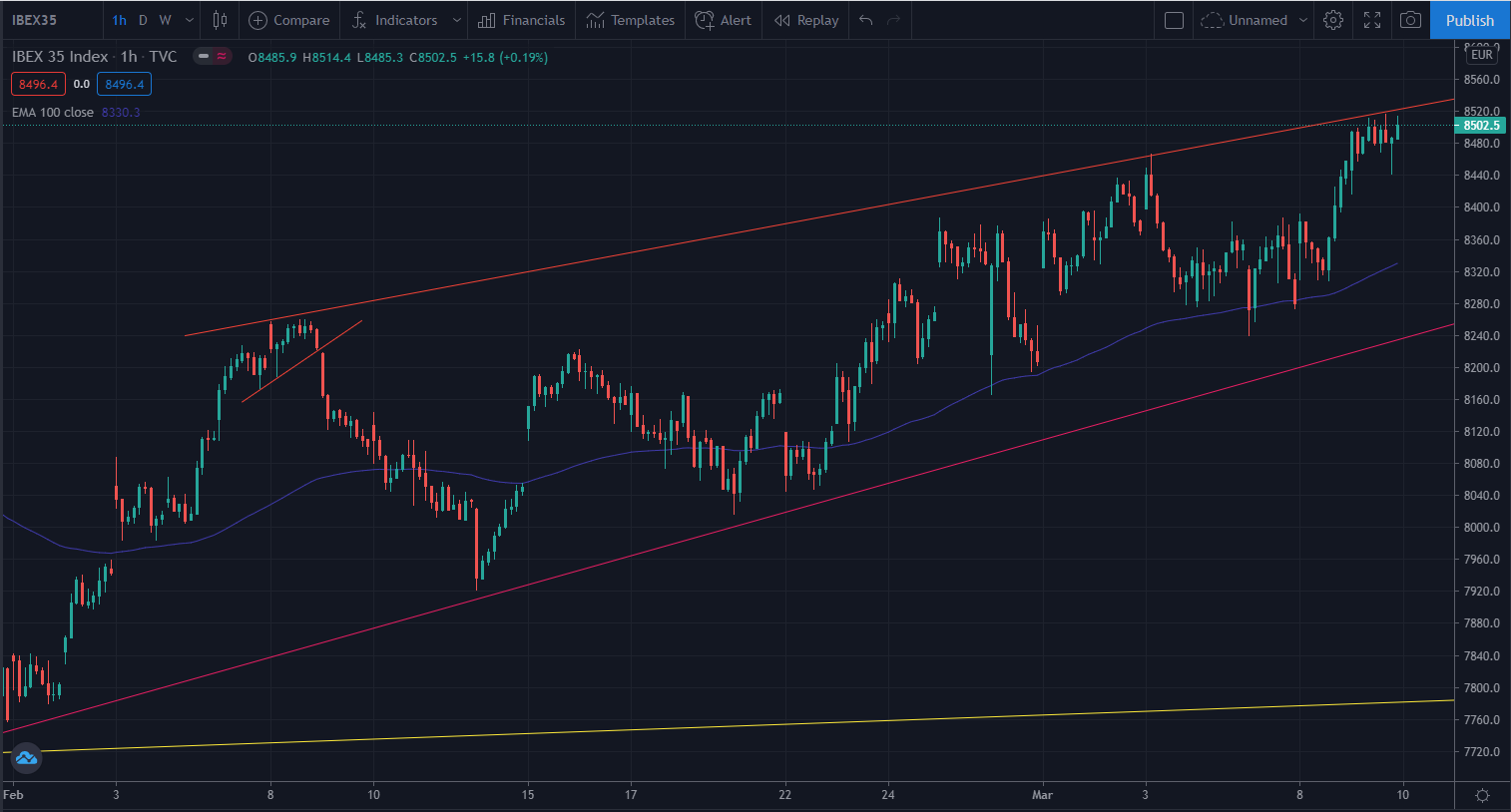Open chart settings gear

(1332, 20)
